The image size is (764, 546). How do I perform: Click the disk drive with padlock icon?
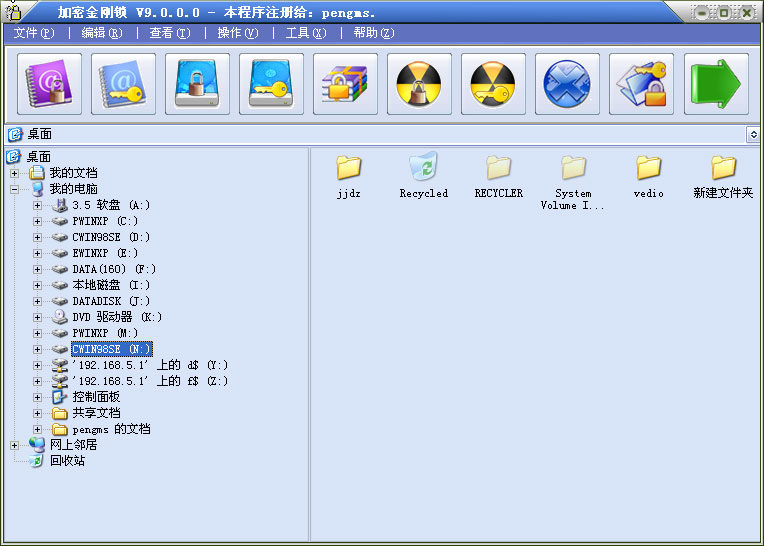click(198, 84)
